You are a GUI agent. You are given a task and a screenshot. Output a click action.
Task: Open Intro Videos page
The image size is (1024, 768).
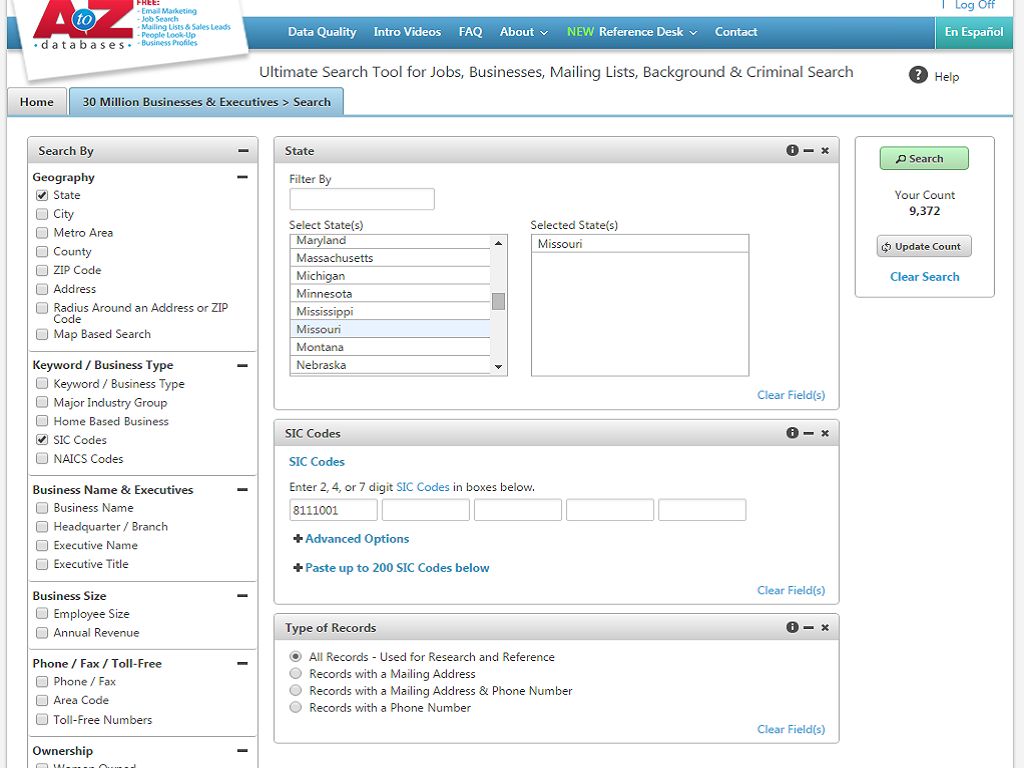point(407,32)
